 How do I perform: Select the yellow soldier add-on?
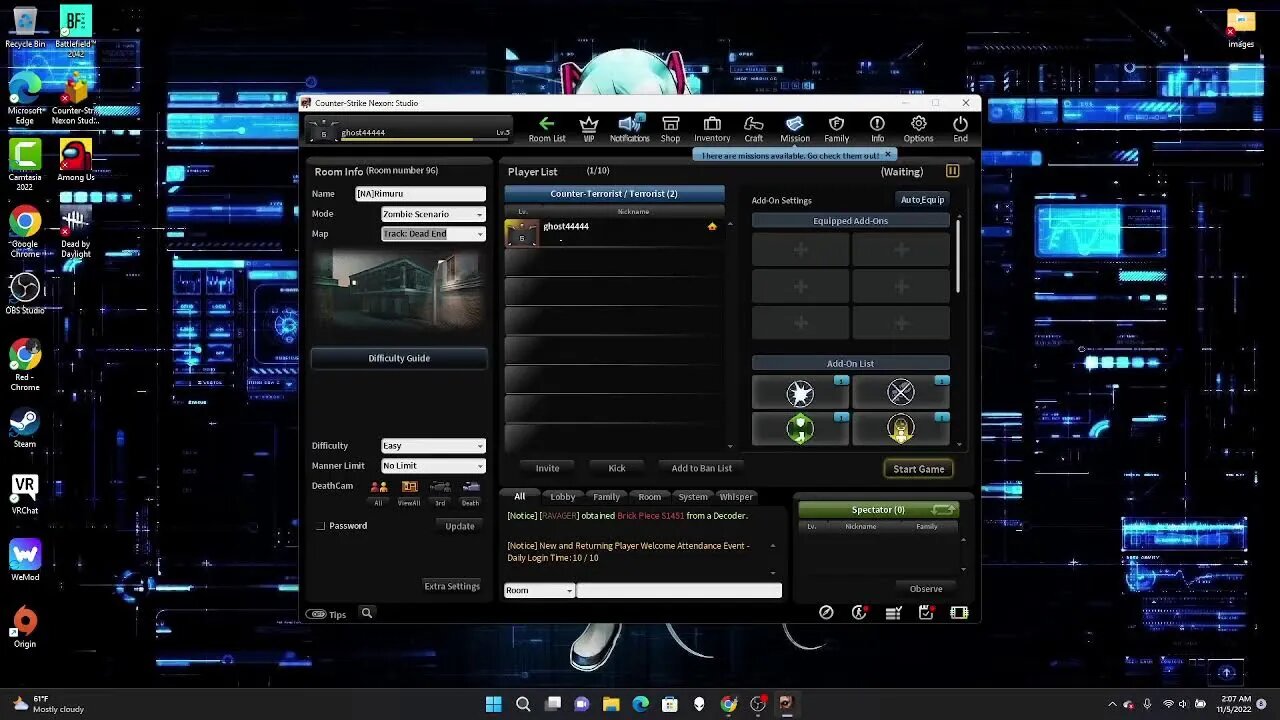(x=901, y=429)
